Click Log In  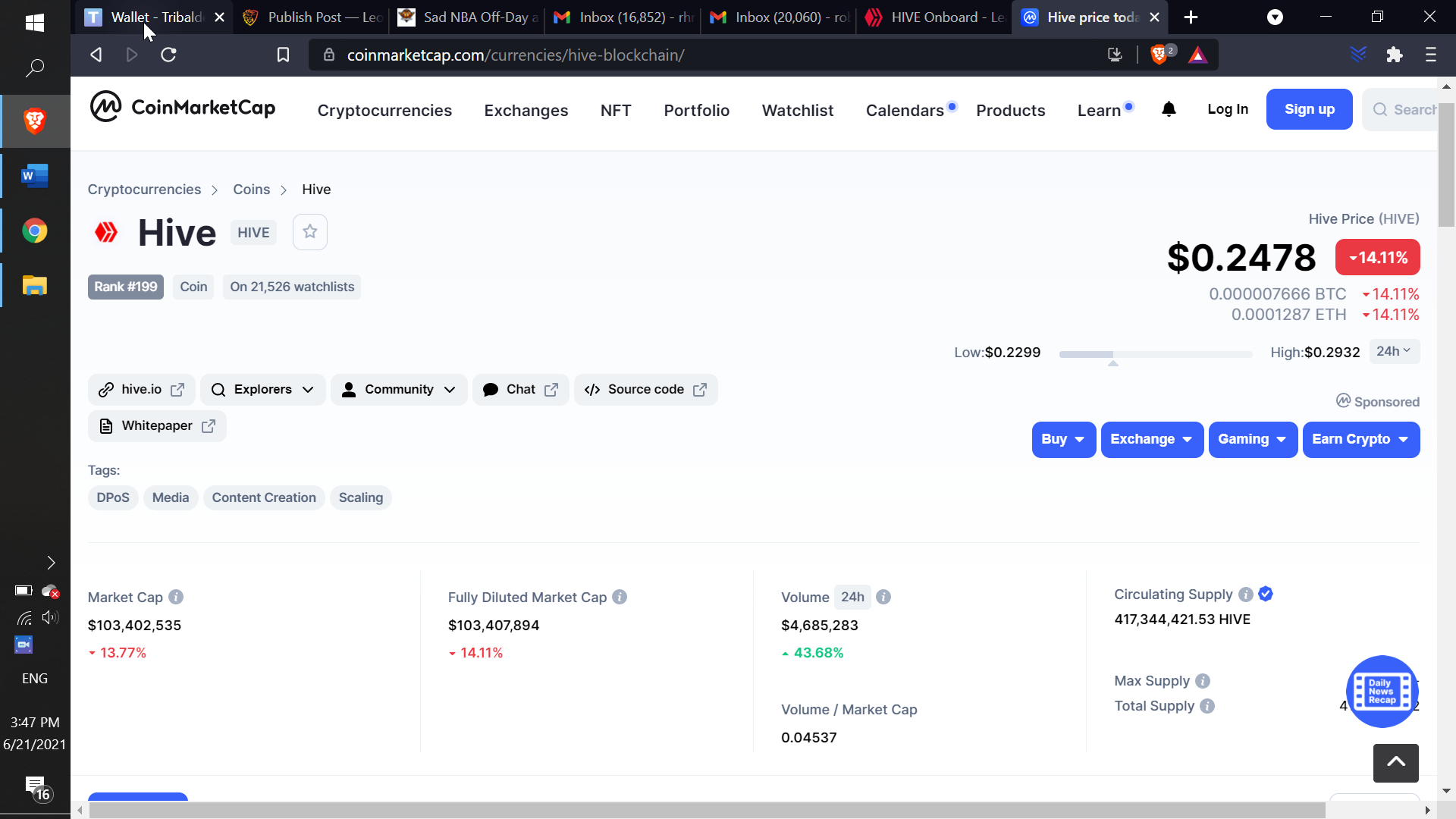tap(1228, 109)
